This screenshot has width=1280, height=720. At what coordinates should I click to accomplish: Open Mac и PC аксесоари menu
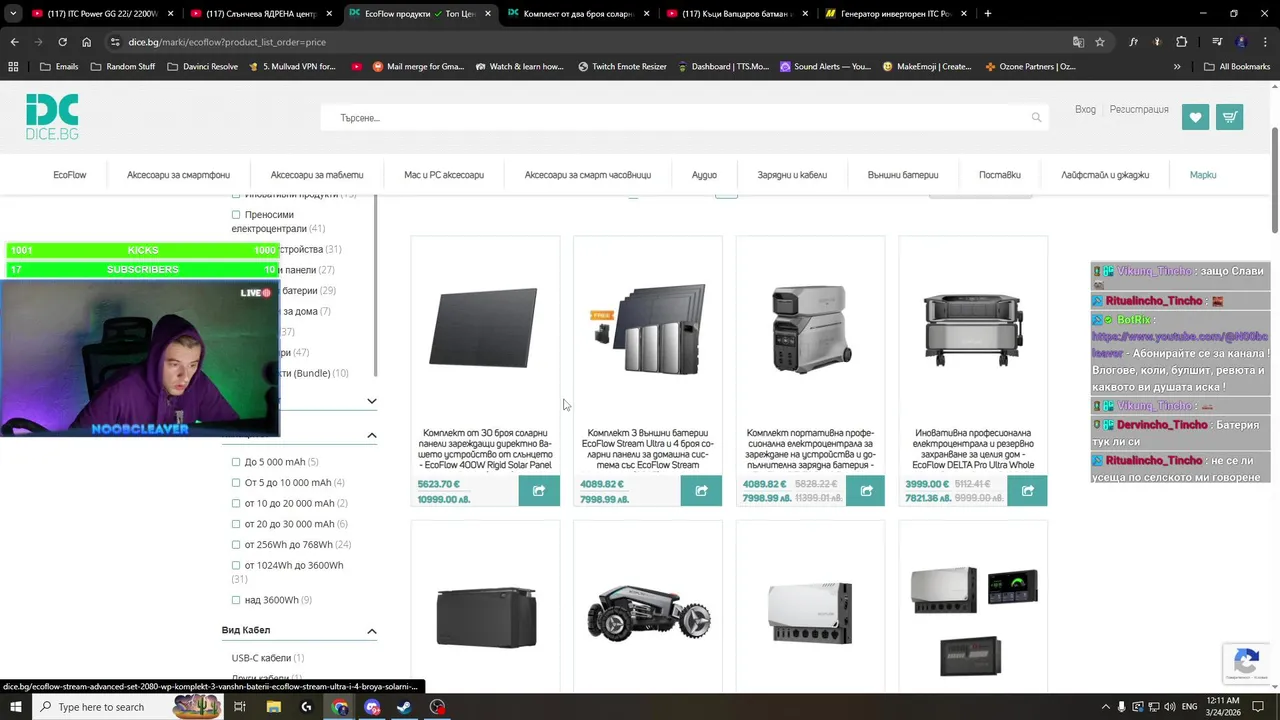(444, 175)
